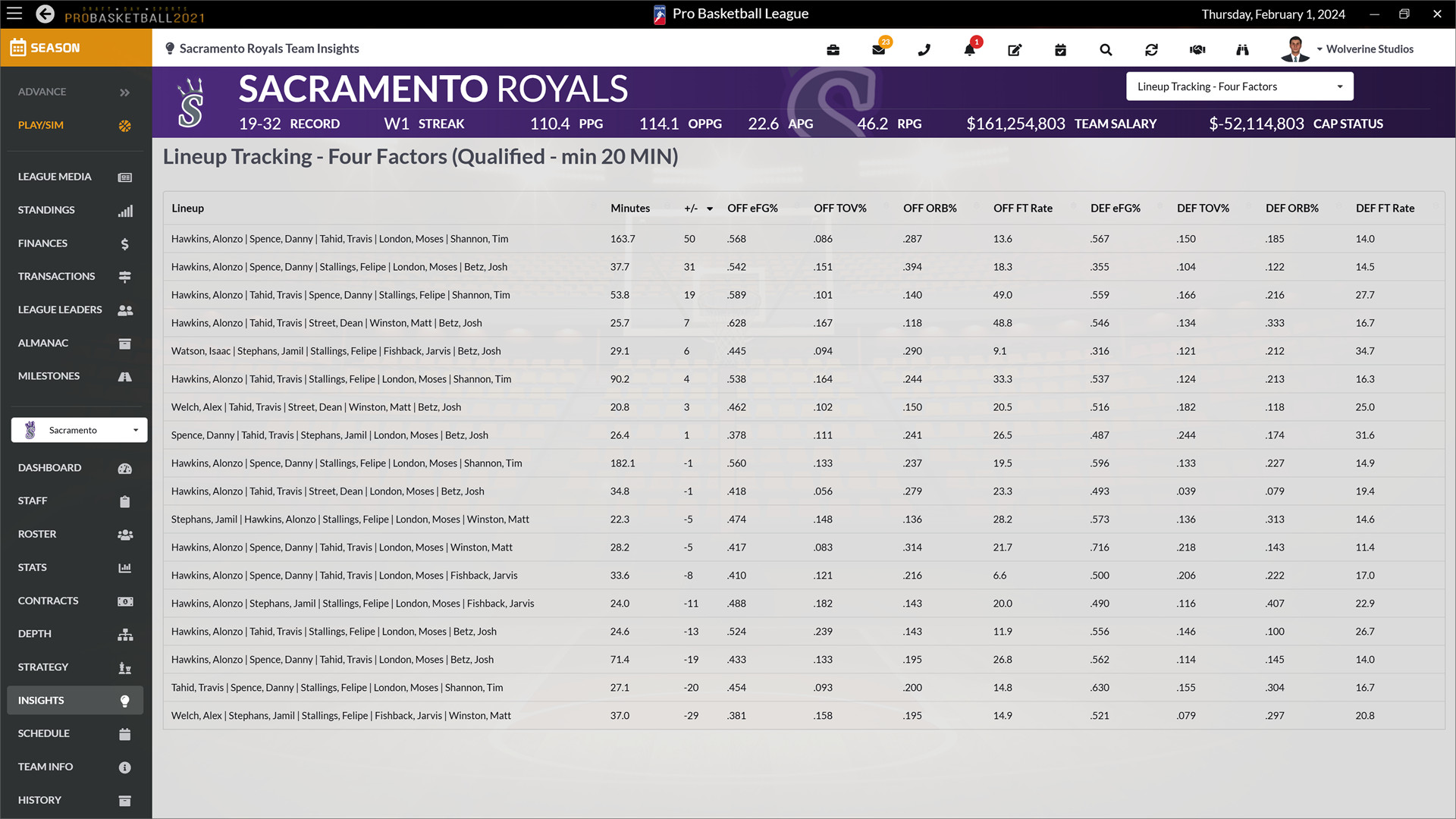
Task: Open the inbox with 23 unread messages
Action: pos(878,49)
